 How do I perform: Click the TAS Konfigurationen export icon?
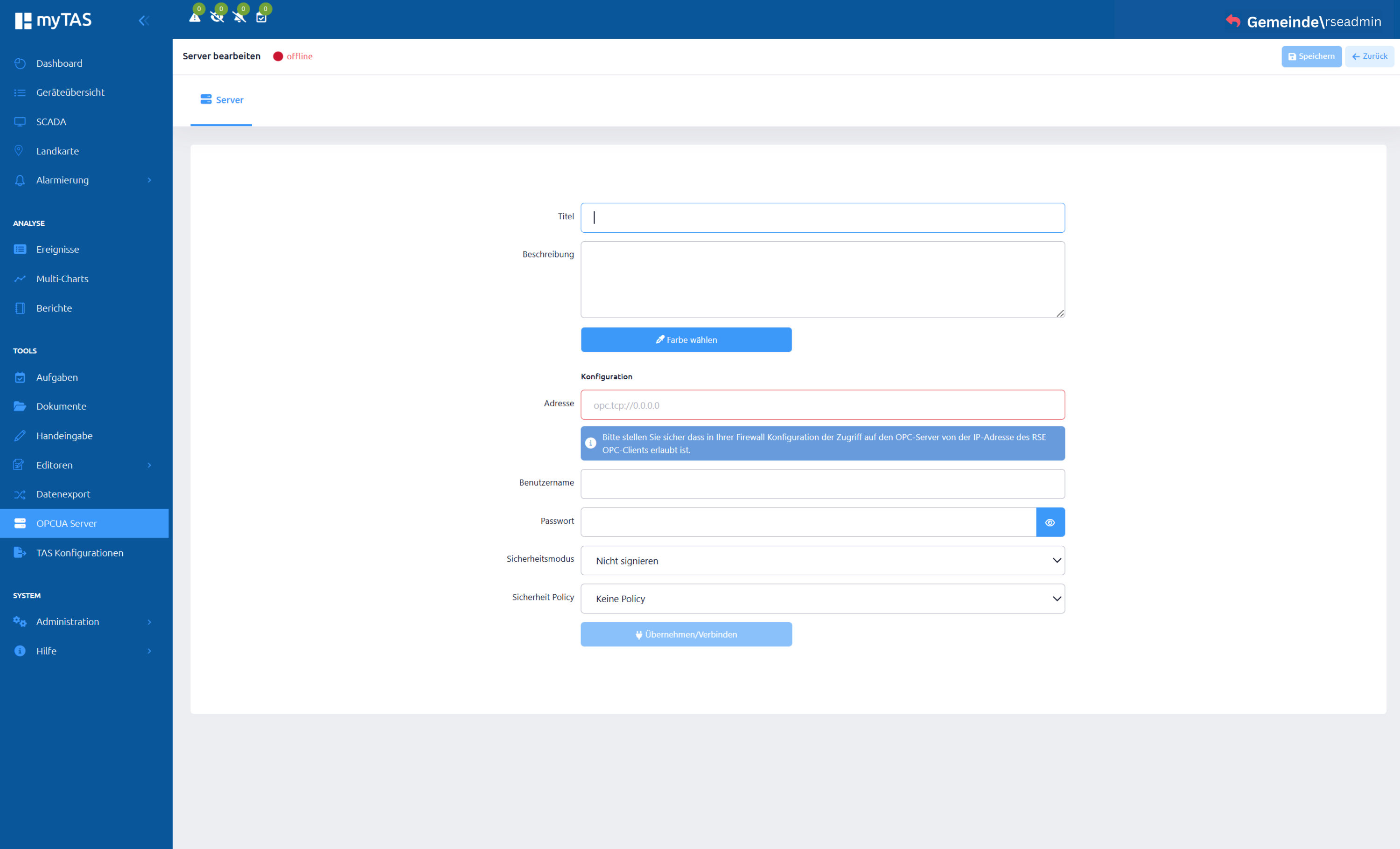20,553
